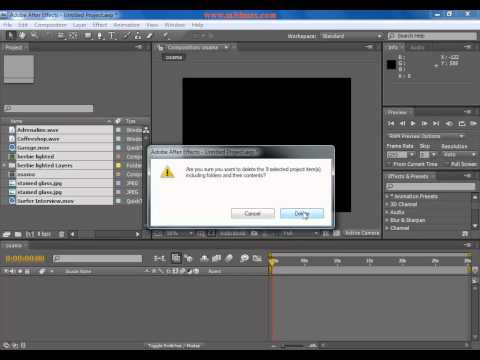This screenshot has width=480, height=360.
Task: Open the Workspace Standard dropdown
Action: [x=351, y=36]
